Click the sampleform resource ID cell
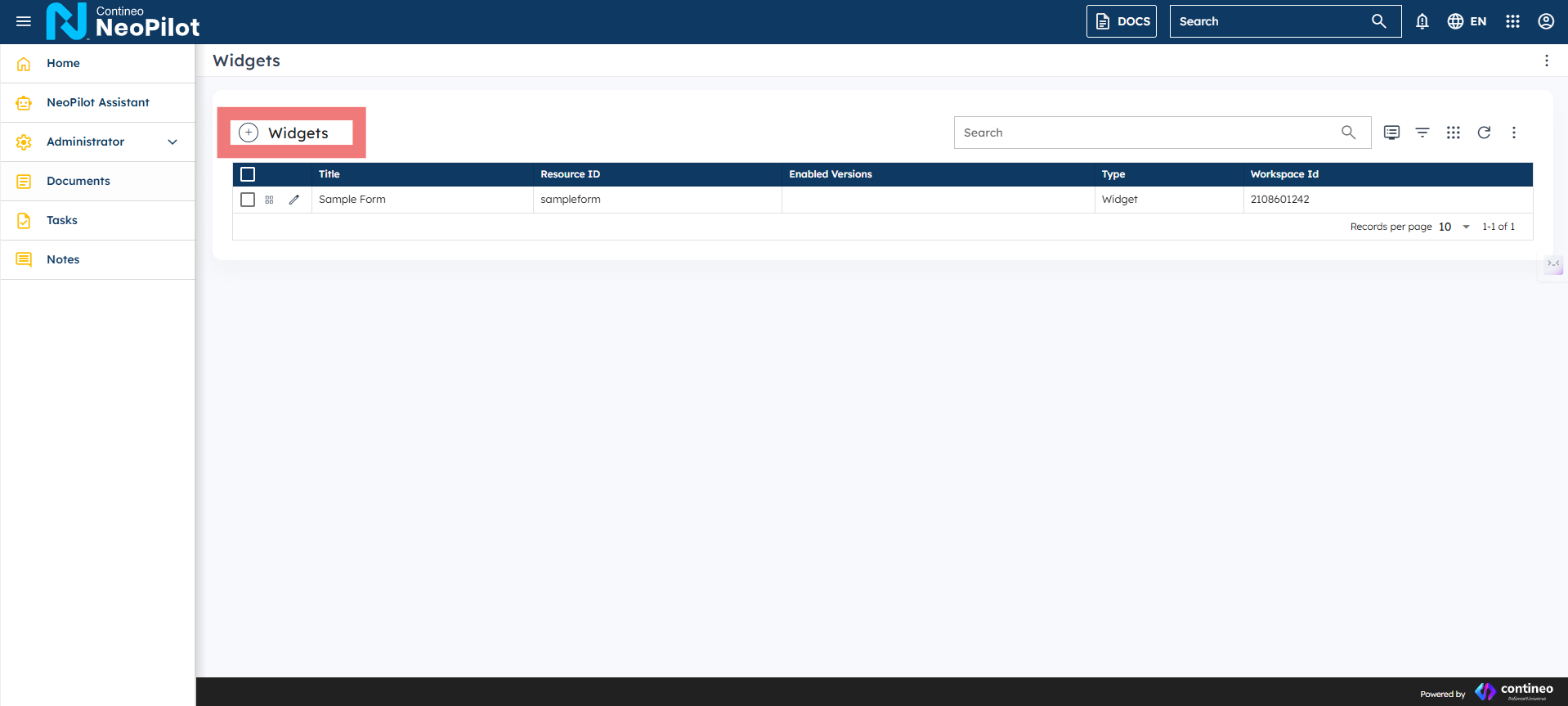1568x706 pixels. 658,200
